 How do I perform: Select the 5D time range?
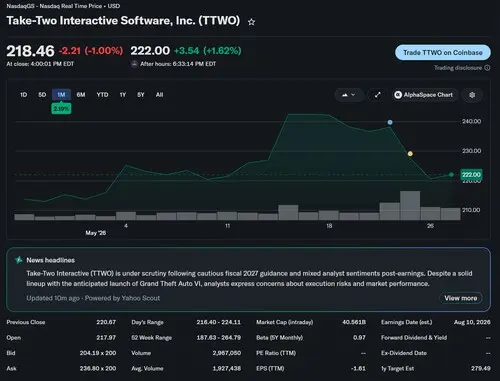42,95
